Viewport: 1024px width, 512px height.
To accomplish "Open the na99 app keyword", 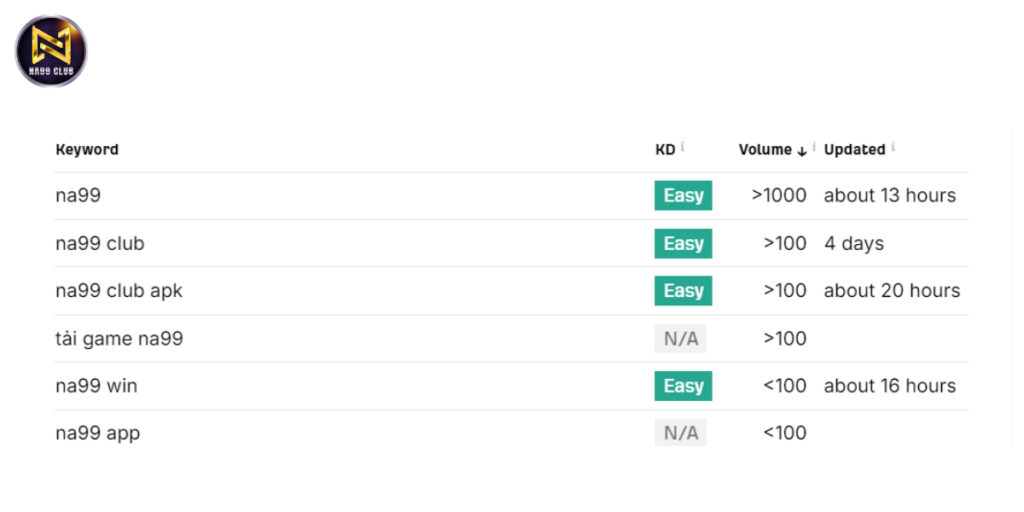I will coord(97,434).
